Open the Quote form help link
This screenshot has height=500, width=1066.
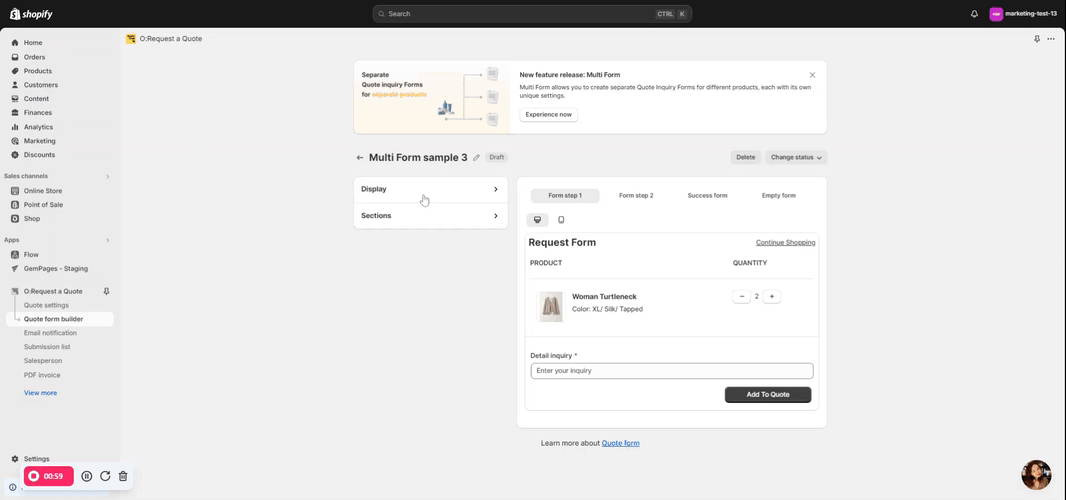[x=620, y=443]
